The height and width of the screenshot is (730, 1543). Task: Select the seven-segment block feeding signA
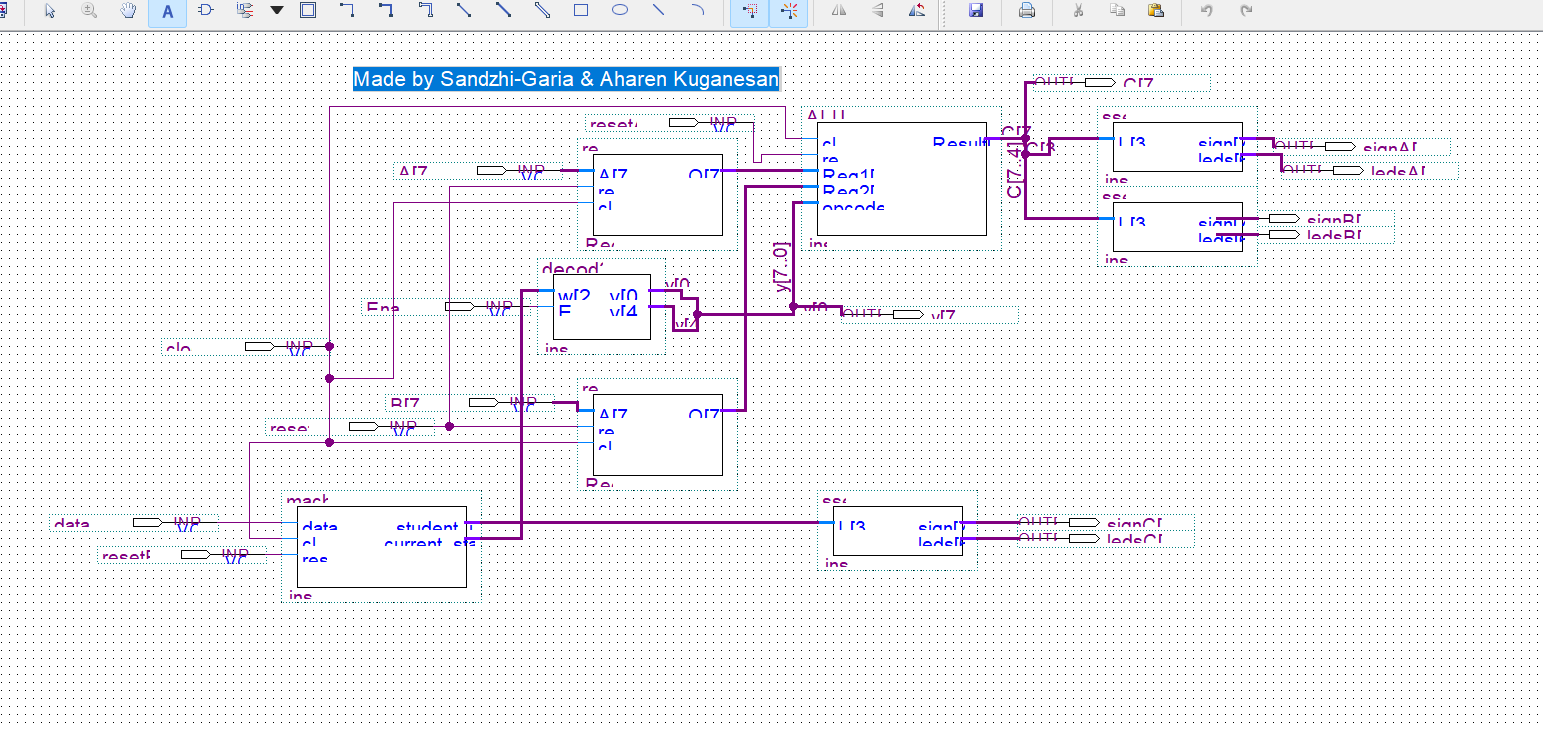click(x=1178, y=147)
